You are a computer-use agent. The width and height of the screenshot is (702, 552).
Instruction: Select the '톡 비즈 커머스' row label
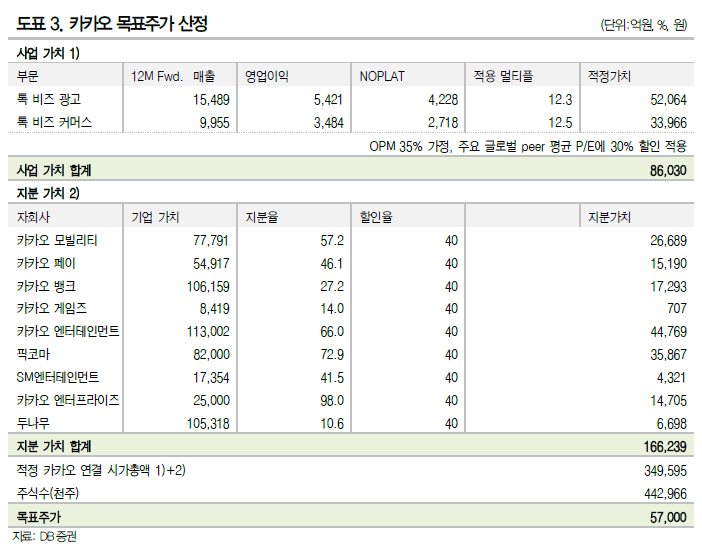(x=54, y=122)
